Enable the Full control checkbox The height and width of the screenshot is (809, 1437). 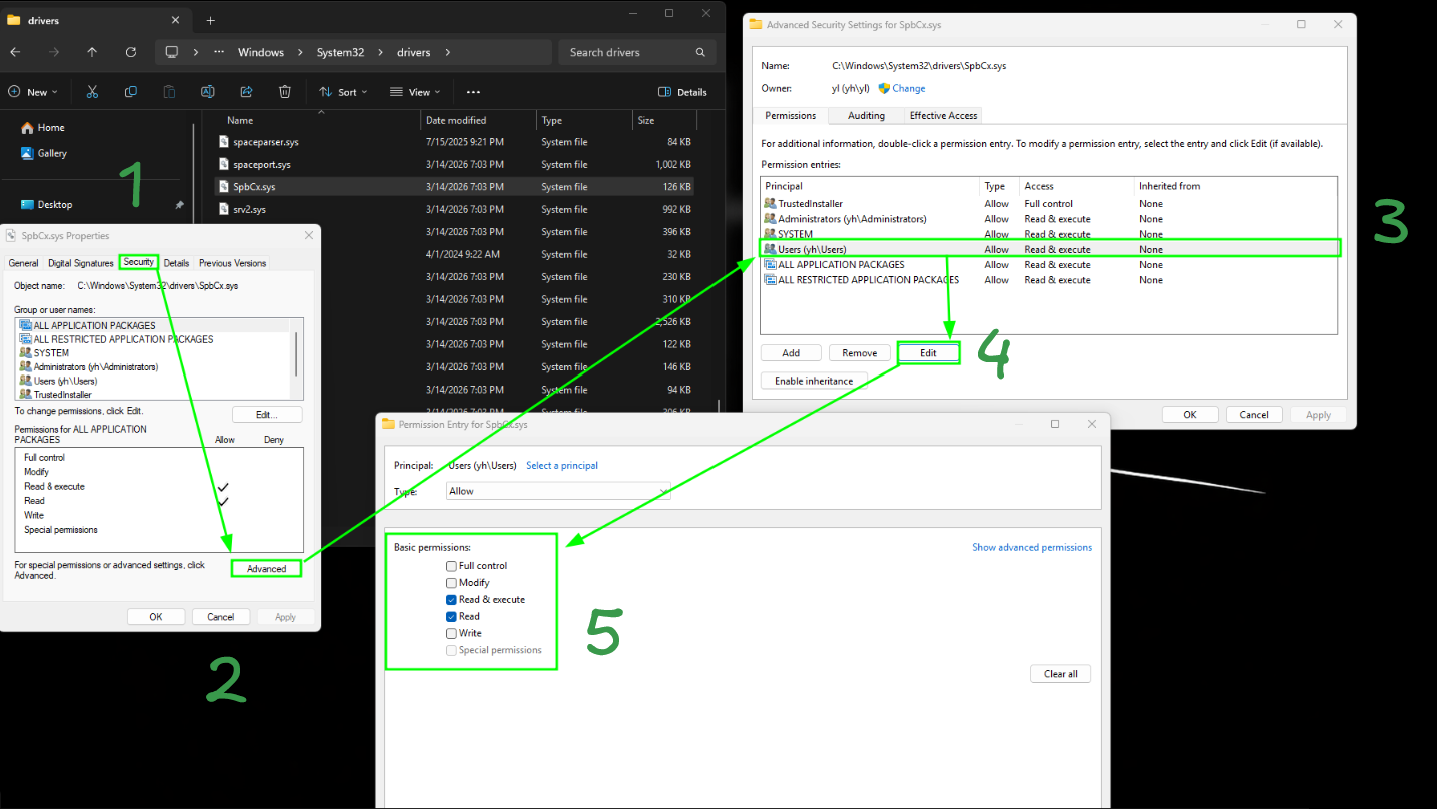452,566
